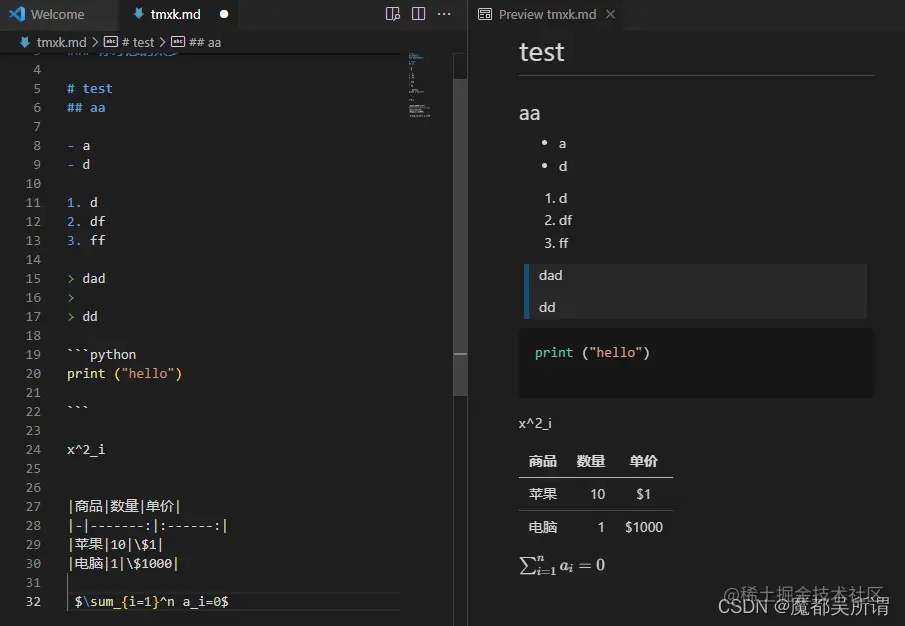The height and width of the screenshot is (626, 905).
Task: Click the '3. ff' item in preview
Action: 556,243
